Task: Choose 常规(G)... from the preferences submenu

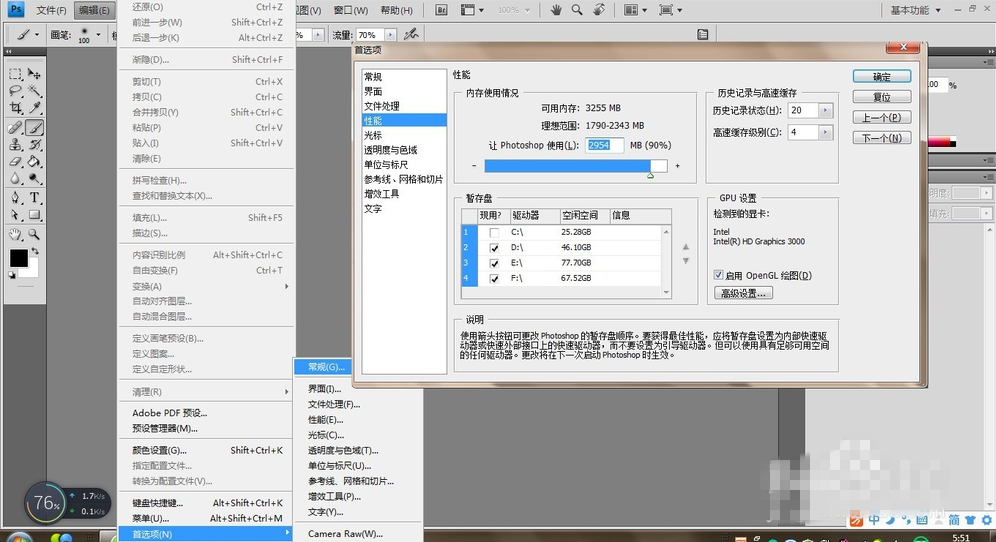Action: [x=325, y=367]
